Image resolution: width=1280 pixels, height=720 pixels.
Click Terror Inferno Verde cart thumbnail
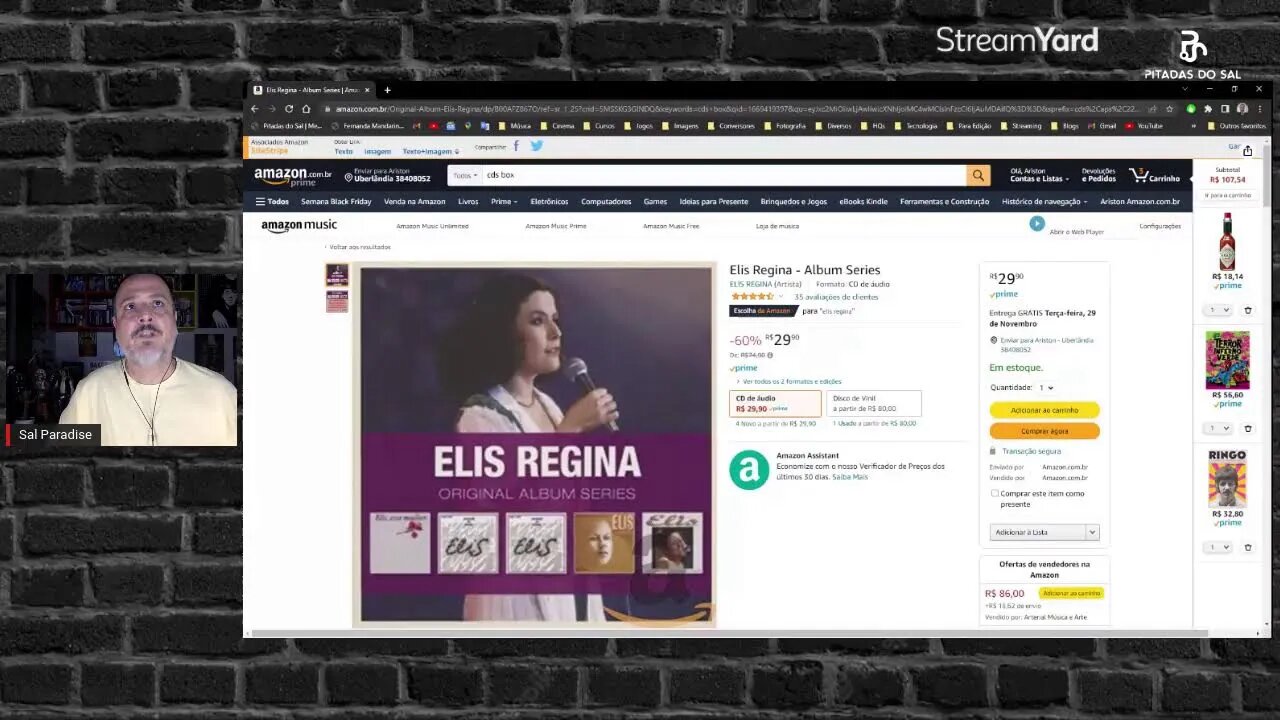pos(1227,360)
